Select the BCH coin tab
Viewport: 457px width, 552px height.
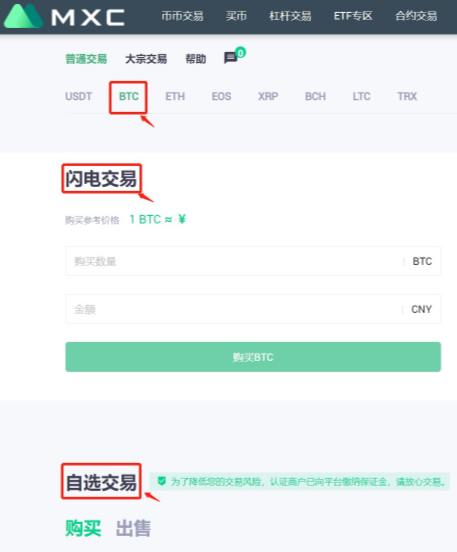[x=315, y=96]
